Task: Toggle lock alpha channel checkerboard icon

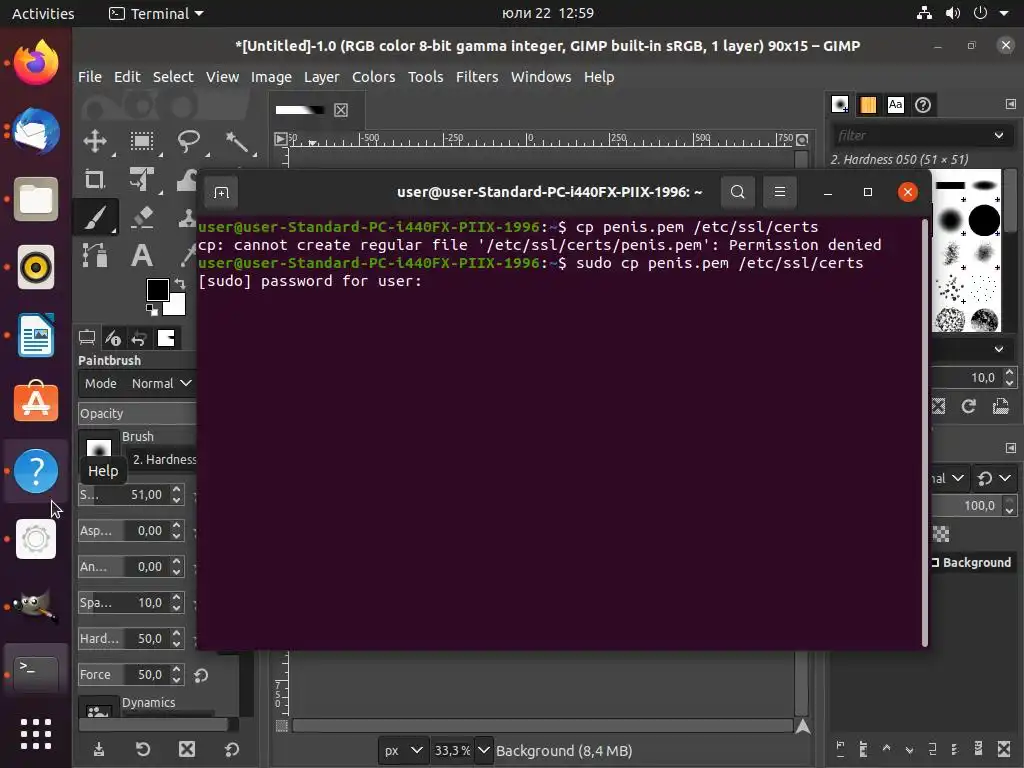Action: (941, 534)
